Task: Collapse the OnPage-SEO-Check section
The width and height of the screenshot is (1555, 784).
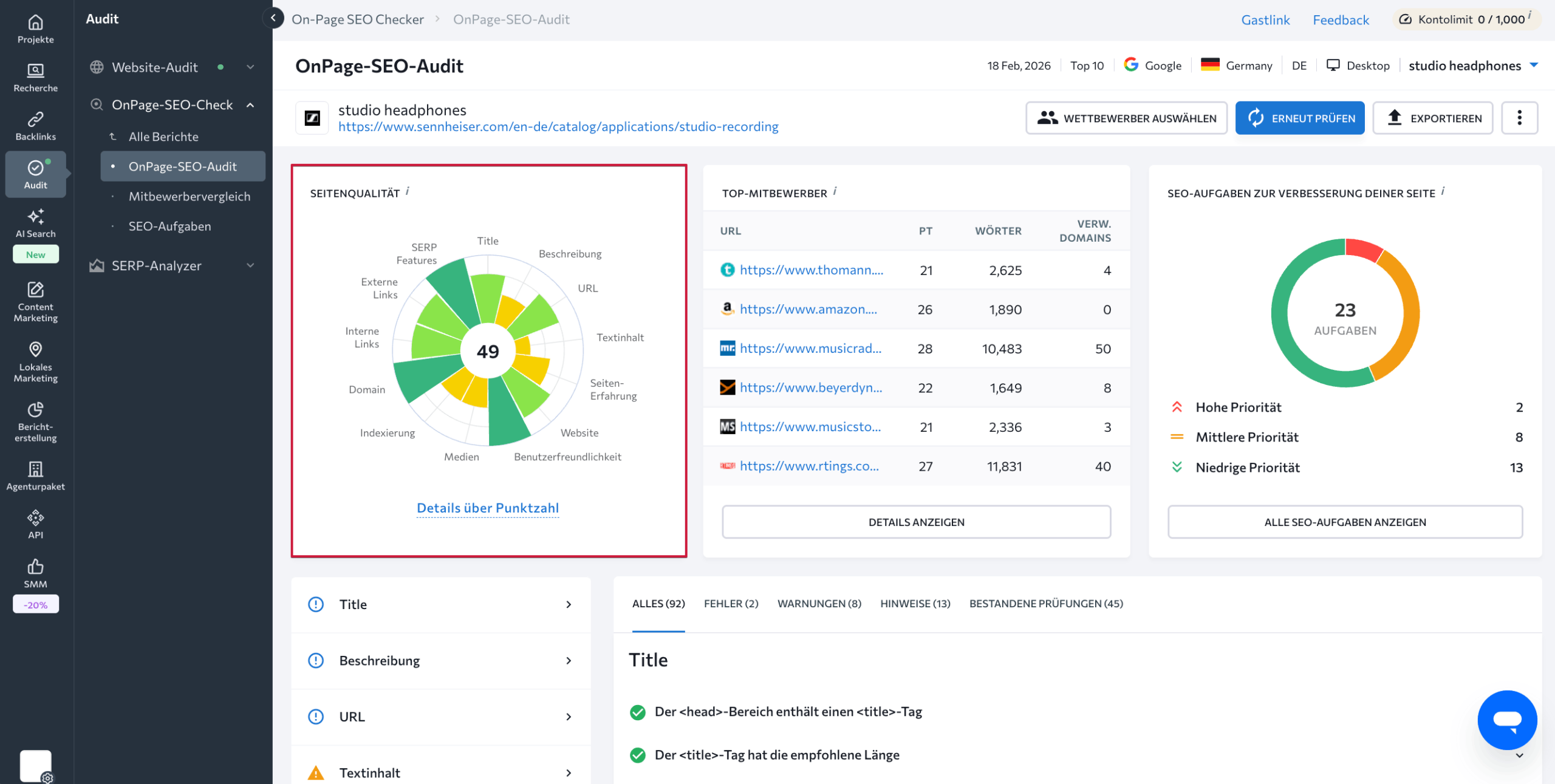Action: coord(250,105)
